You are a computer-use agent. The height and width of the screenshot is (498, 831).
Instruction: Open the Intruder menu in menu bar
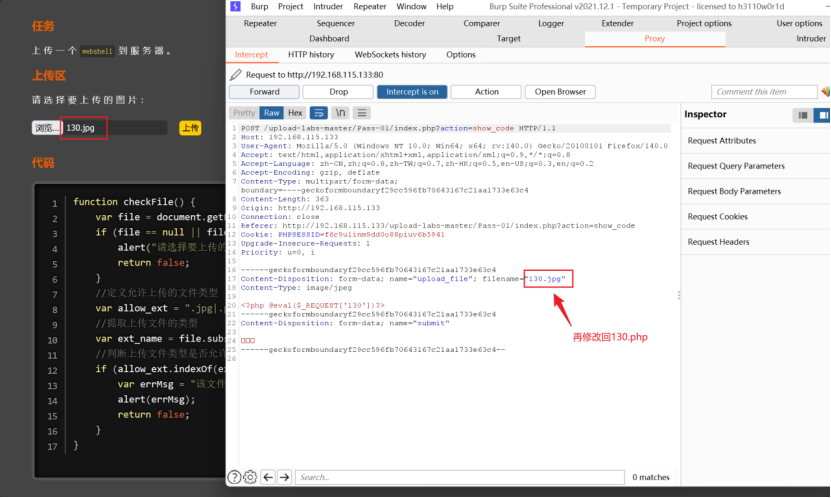click(x=328, y=6)
